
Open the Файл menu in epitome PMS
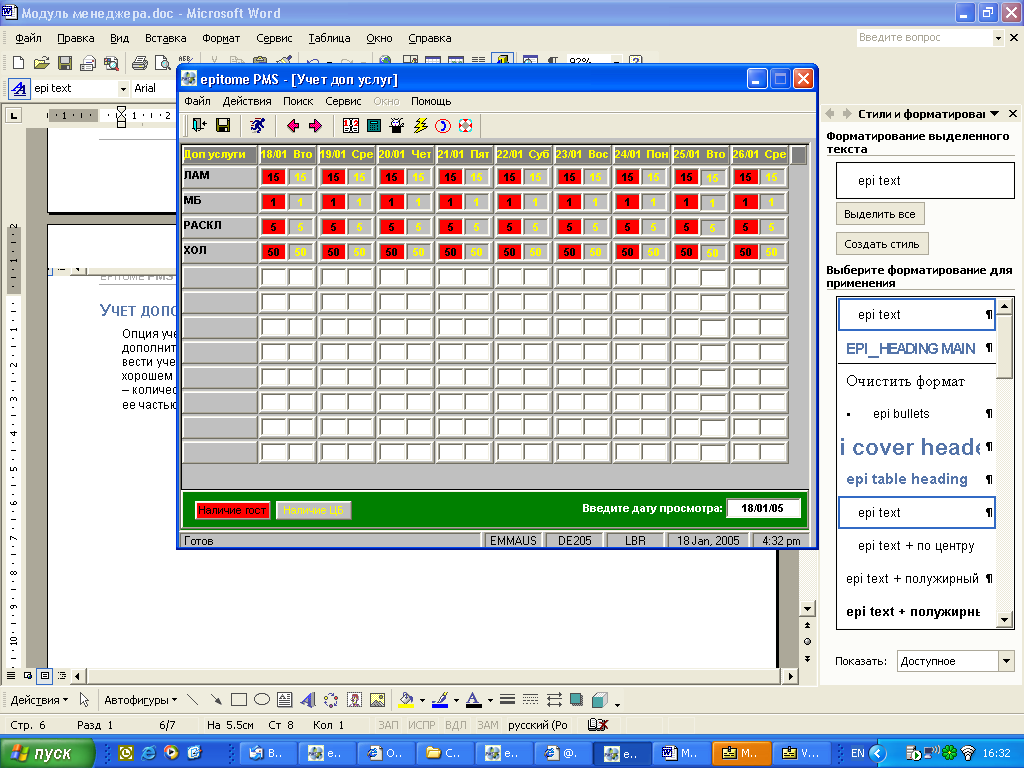[x=197, y=101]
